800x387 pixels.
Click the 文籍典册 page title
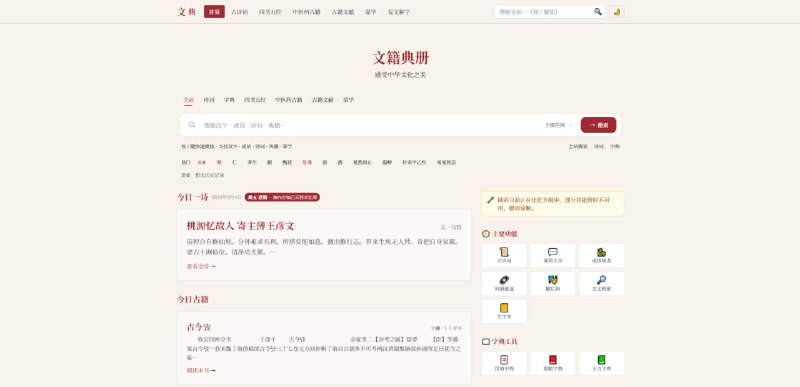pos(400,58)
